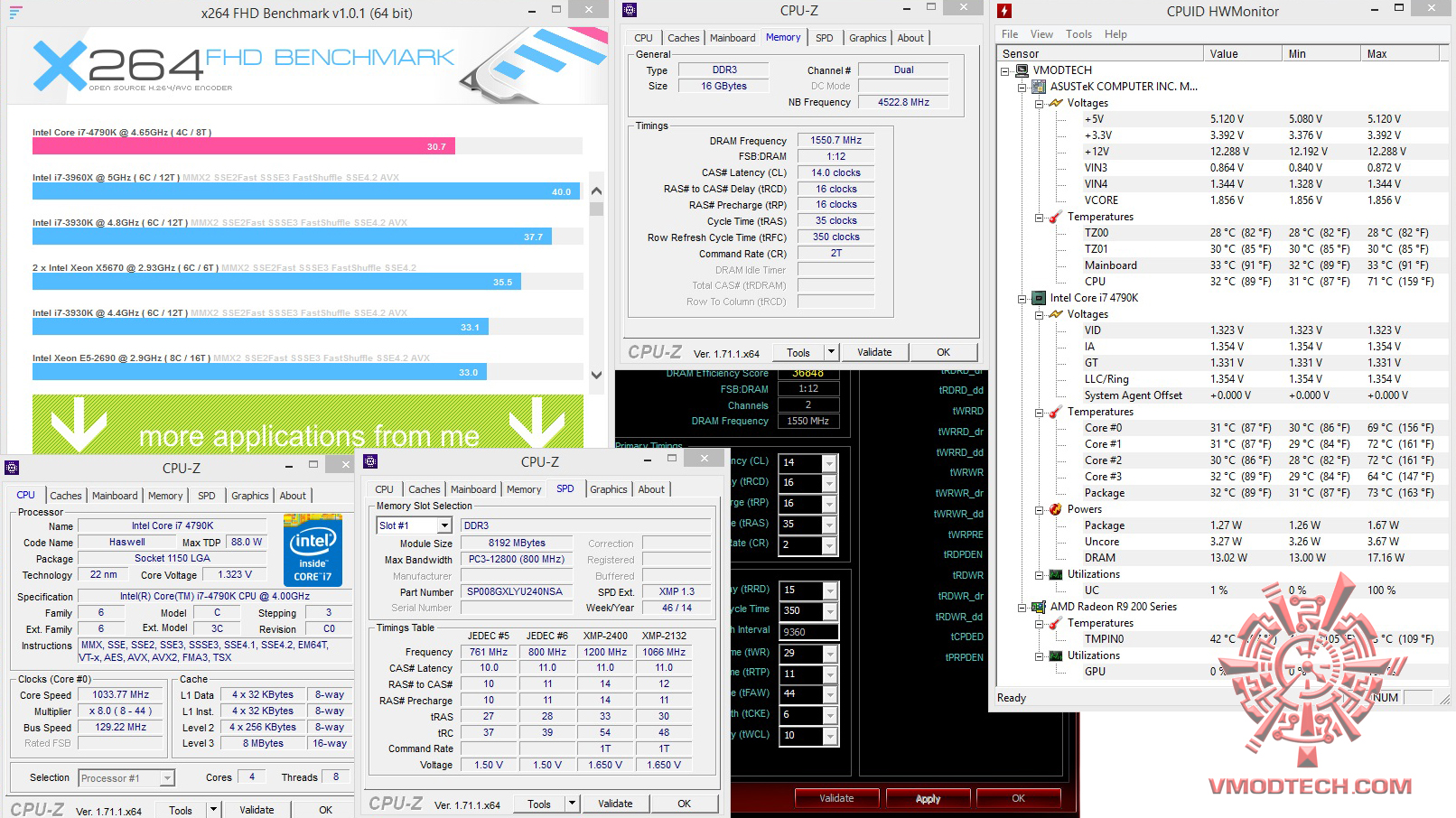
Task: Select the ASUSTeK motherboard icon
Action: pyautogui.click(x=1039, y=87)
